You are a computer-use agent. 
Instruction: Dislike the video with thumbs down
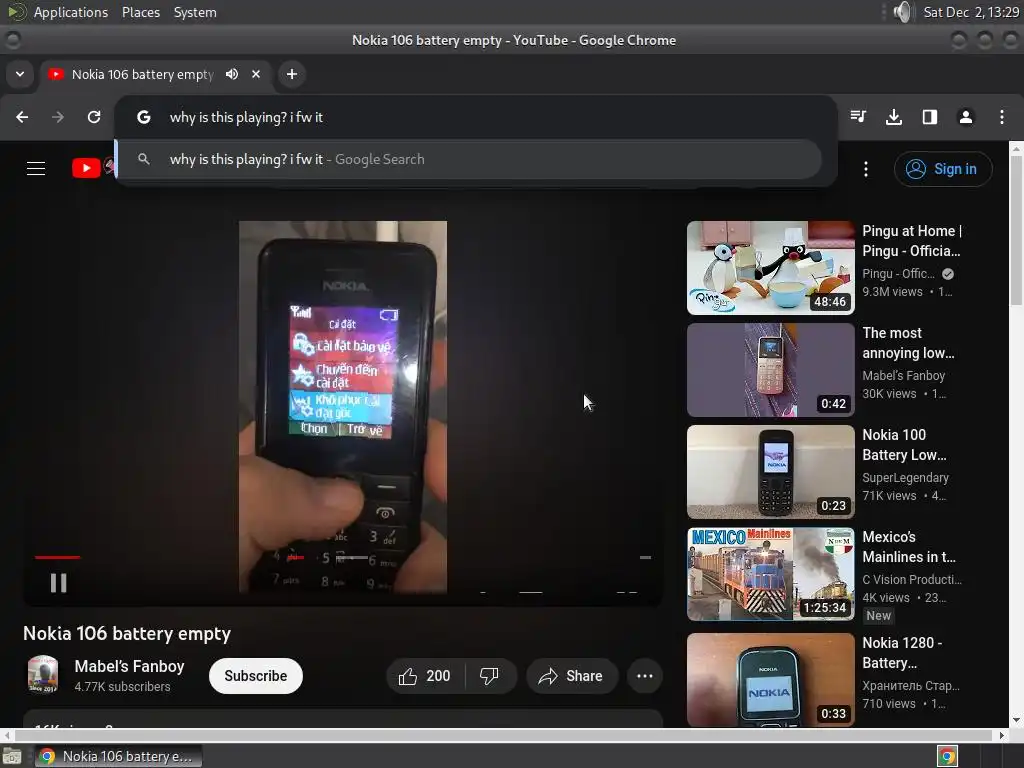click(489, 676)
